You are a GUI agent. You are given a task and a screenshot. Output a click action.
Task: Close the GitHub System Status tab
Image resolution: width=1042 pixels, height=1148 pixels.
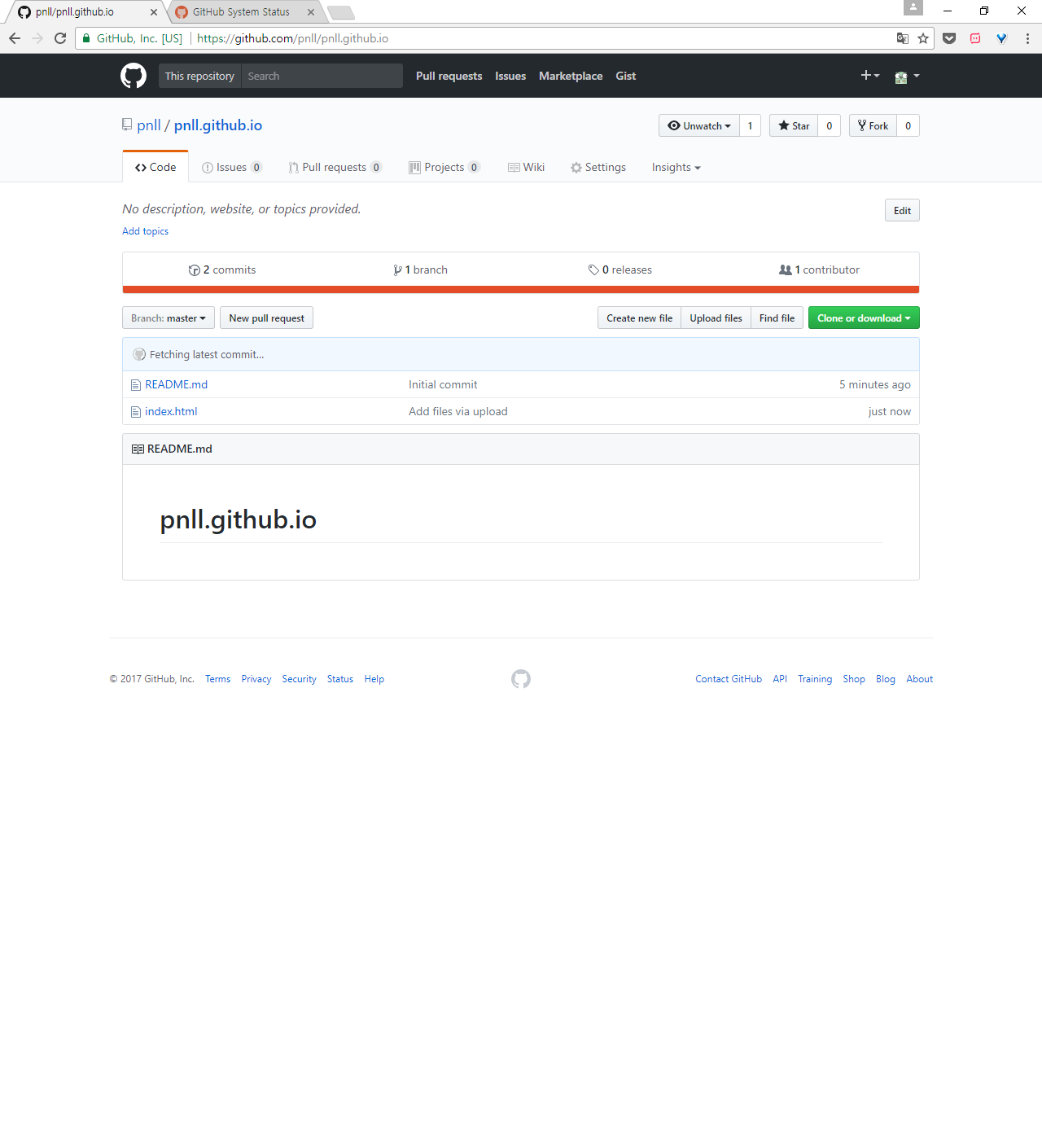pyautogui.click(x=311, y=12)
